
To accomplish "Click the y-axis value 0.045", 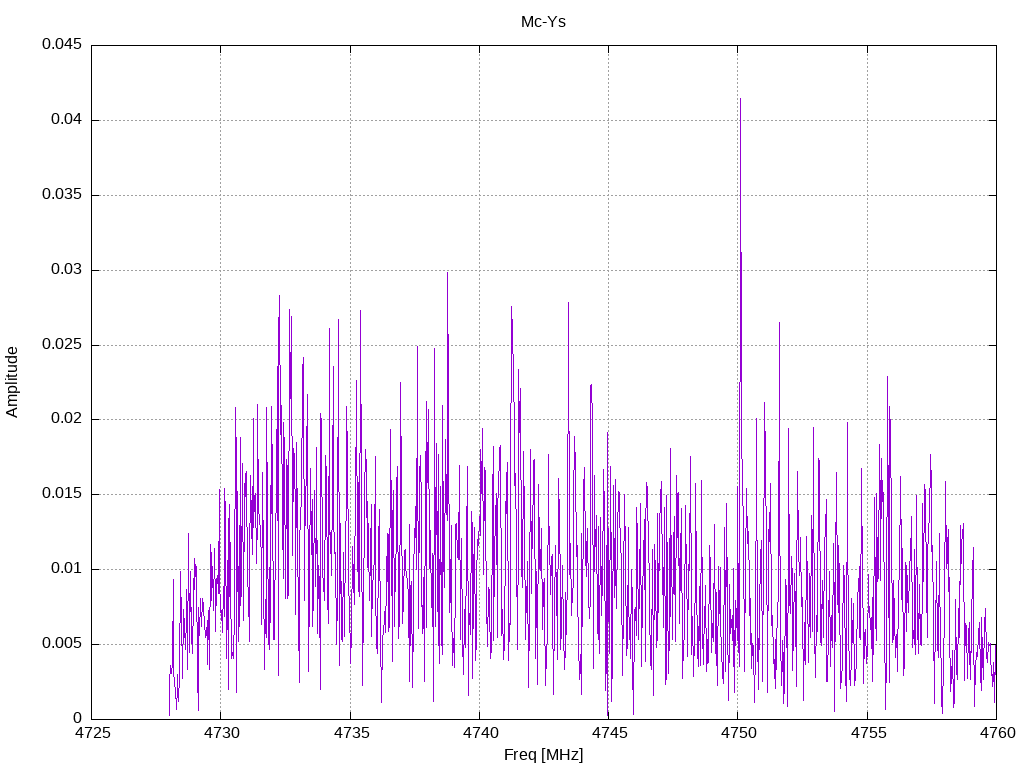I will point(62,44).
